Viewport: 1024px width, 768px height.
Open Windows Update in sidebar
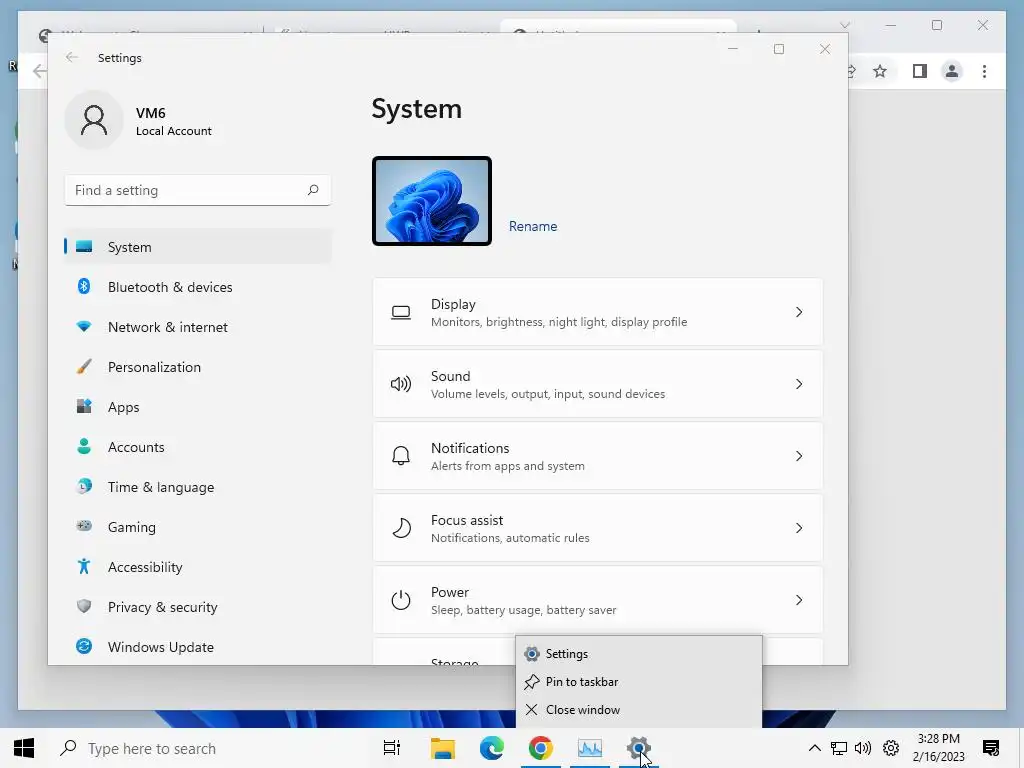point(198,647)
